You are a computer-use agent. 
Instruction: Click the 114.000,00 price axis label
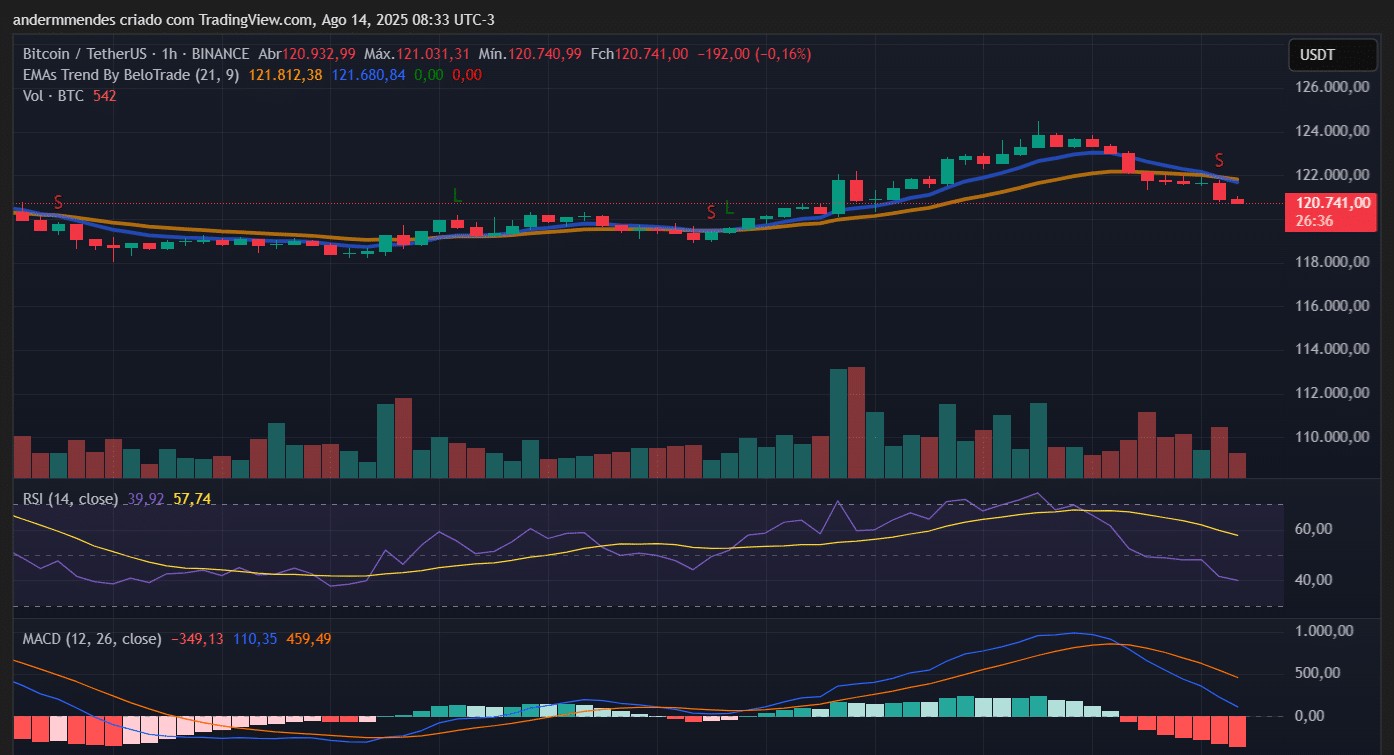(x=1331, y=349)
